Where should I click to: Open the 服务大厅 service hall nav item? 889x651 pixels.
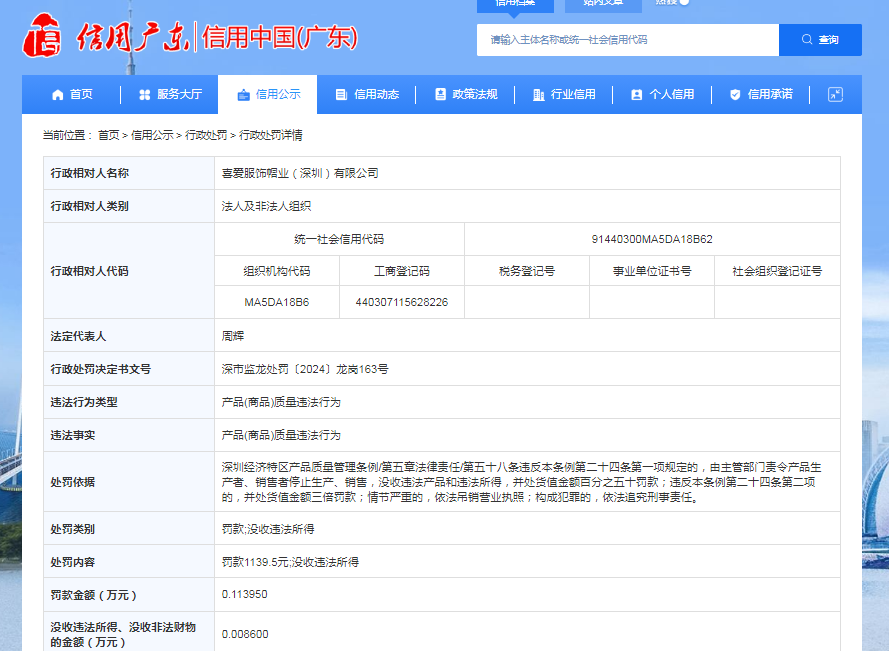[170, 94]
